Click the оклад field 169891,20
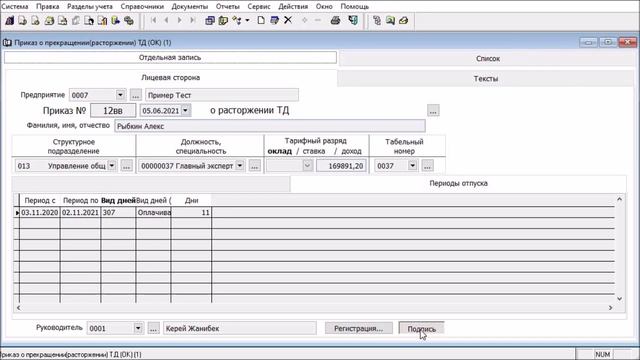Image resolution: width=640 pixels, height=360 pixels. pos(341,166)
